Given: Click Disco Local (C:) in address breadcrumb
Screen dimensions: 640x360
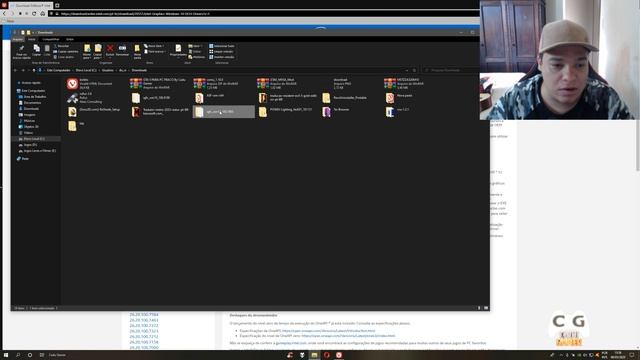Looking at the screenshot, I should [86, 70].
